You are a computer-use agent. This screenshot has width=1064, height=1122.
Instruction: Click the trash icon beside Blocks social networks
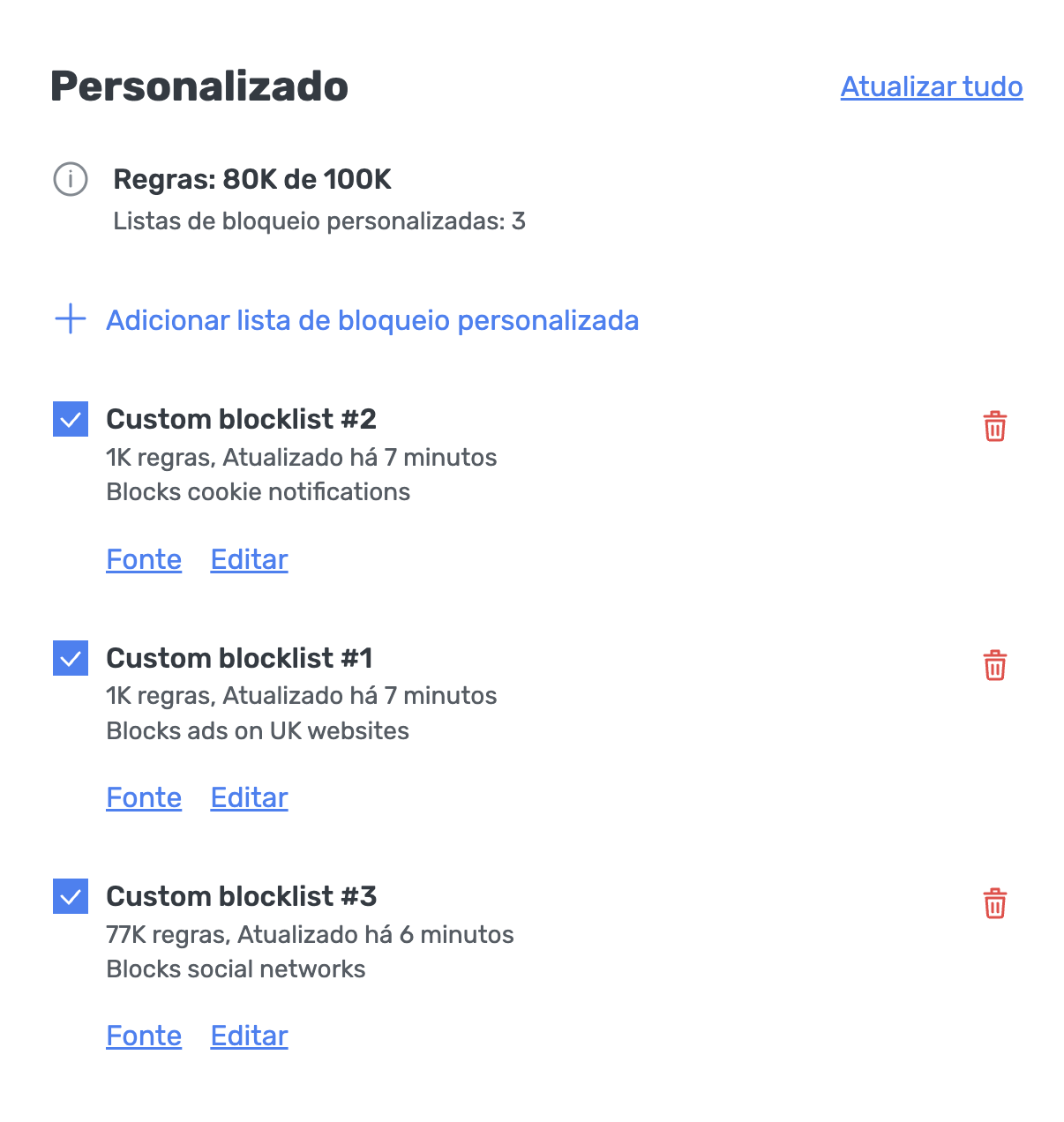coord(994,903)
